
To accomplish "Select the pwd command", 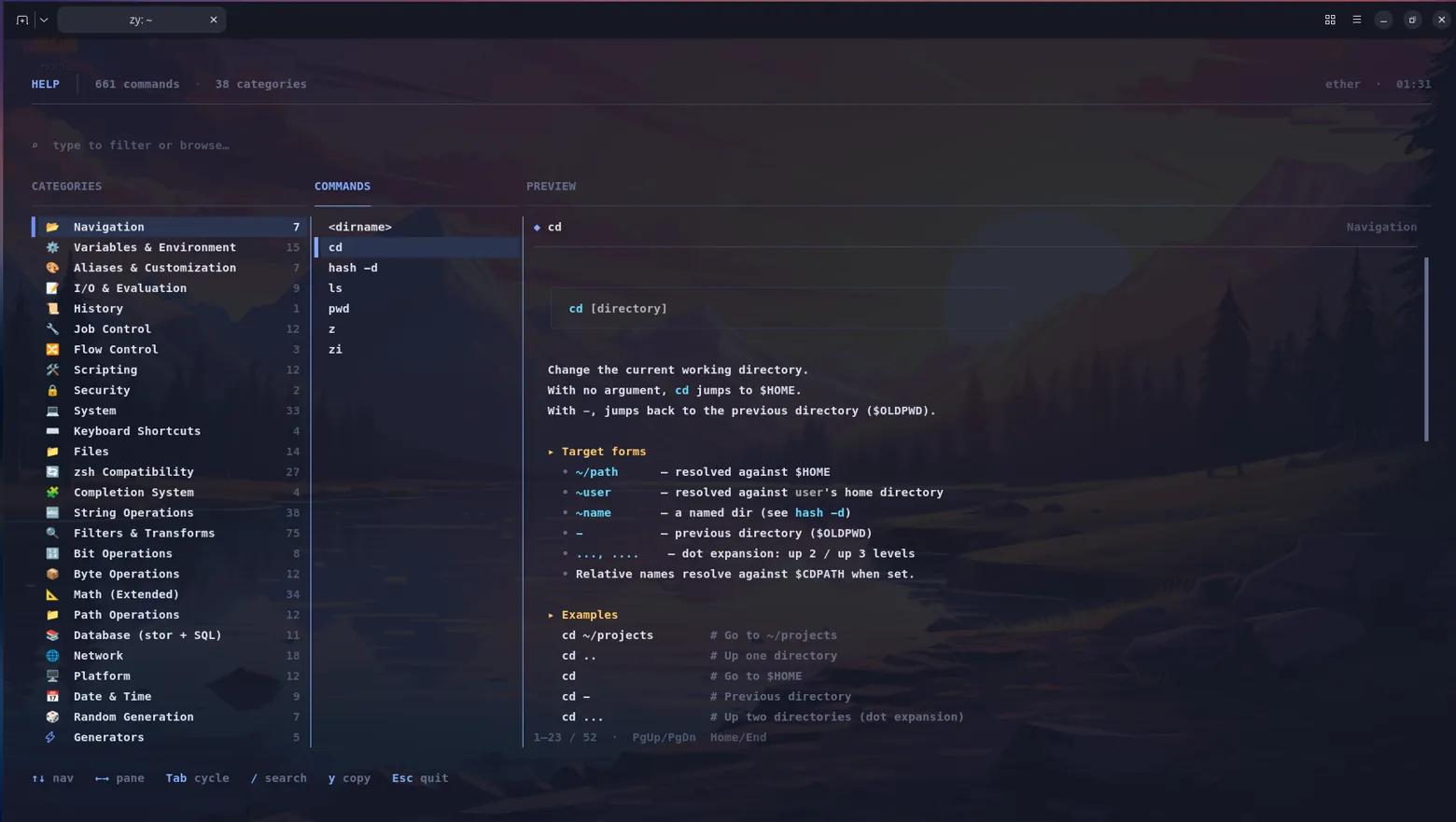I will click(x=416, y=309).
